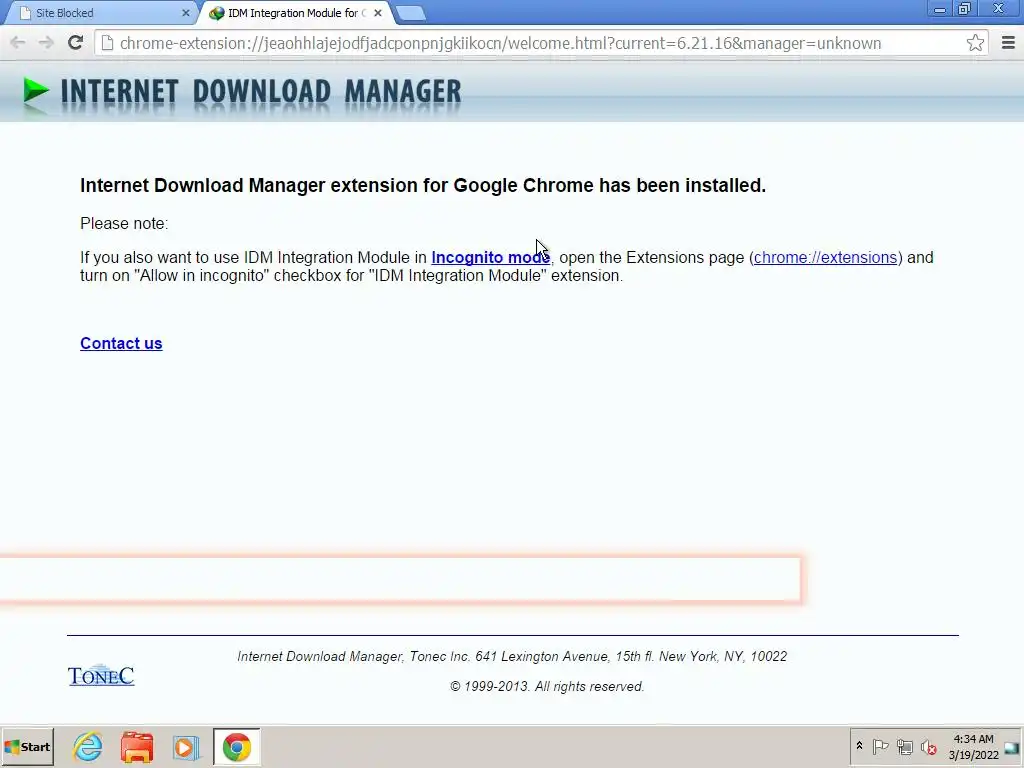This screenshot has width=1024, height=768.
Task: Click the 'Please note:' text
Action: (124, 223)
